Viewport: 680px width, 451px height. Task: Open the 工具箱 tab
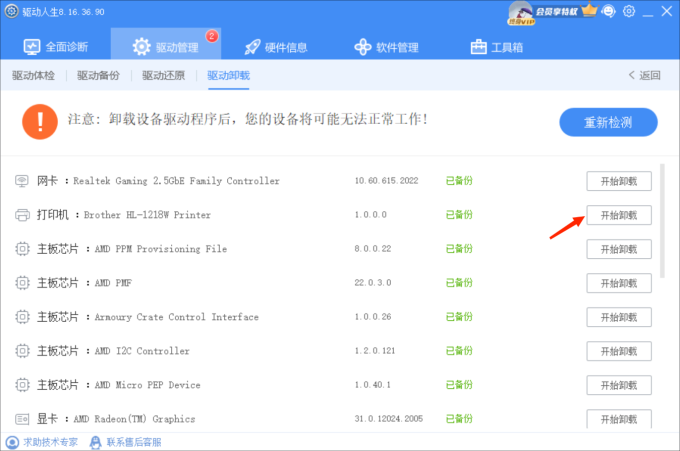(x=497, y=47)
